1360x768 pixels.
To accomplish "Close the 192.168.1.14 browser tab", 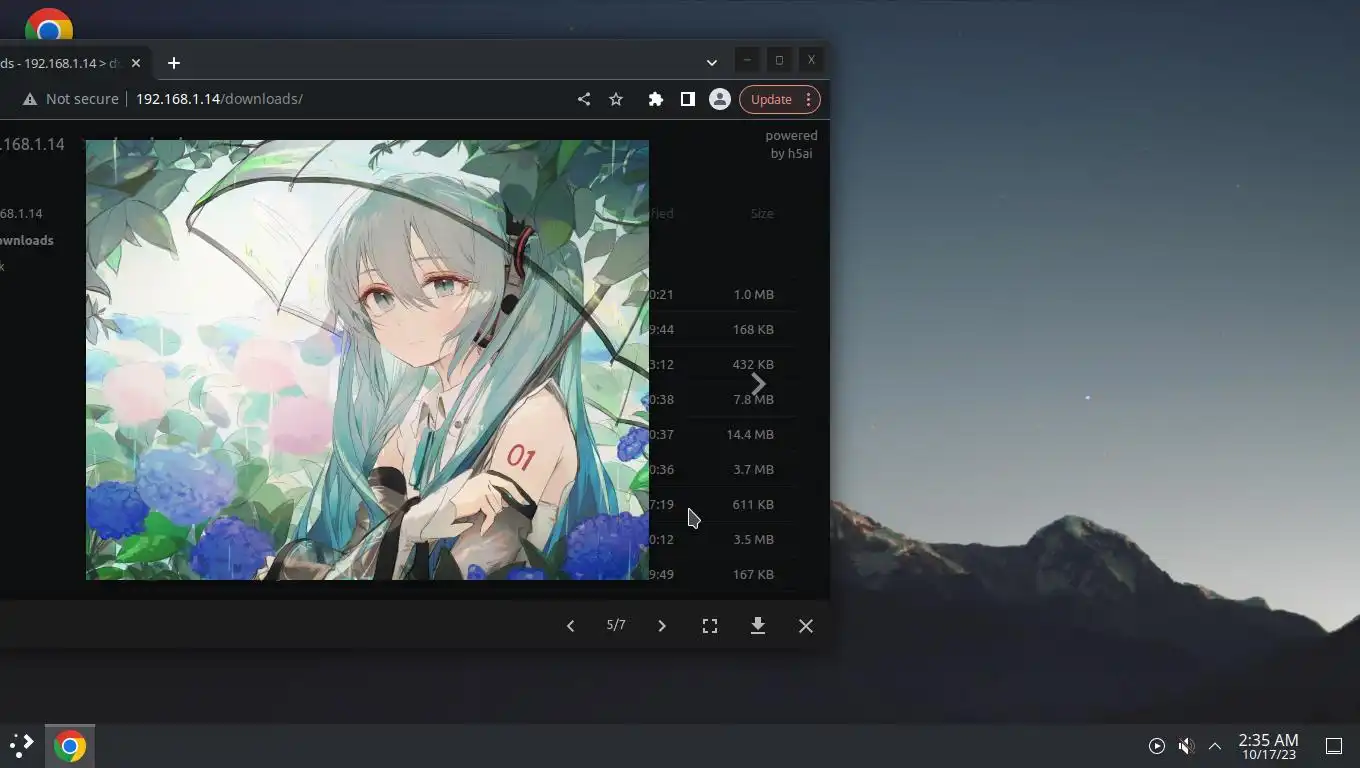I will point(136,63).
